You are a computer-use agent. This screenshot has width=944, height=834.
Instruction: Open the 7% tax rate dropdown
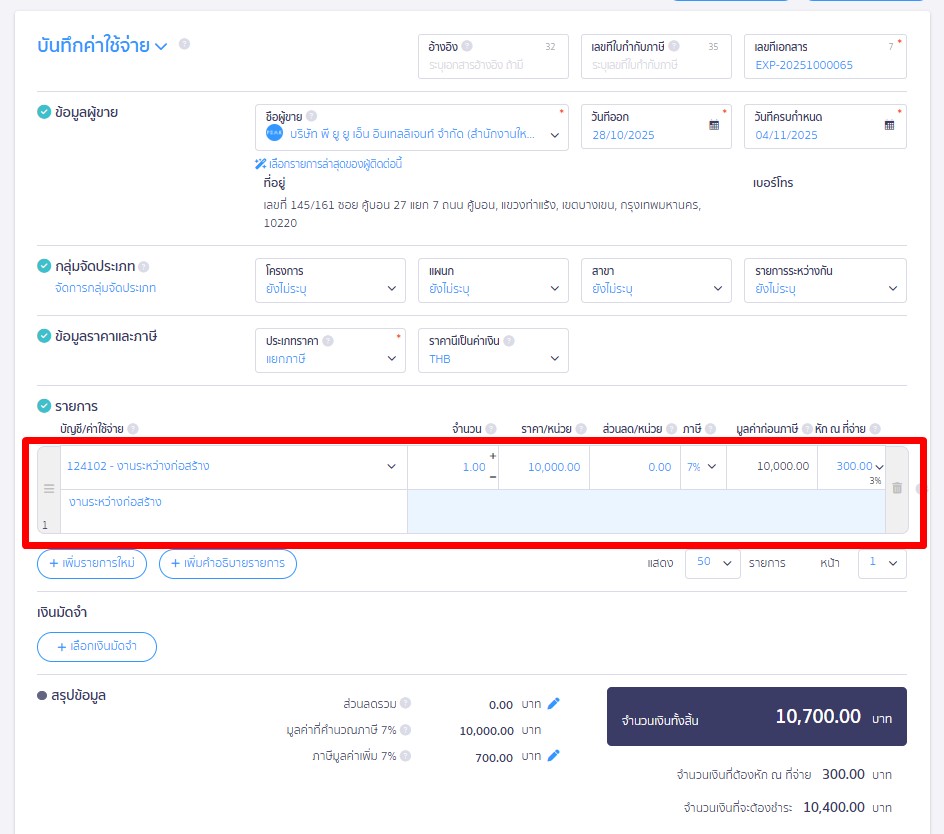(x=701, y=467)
